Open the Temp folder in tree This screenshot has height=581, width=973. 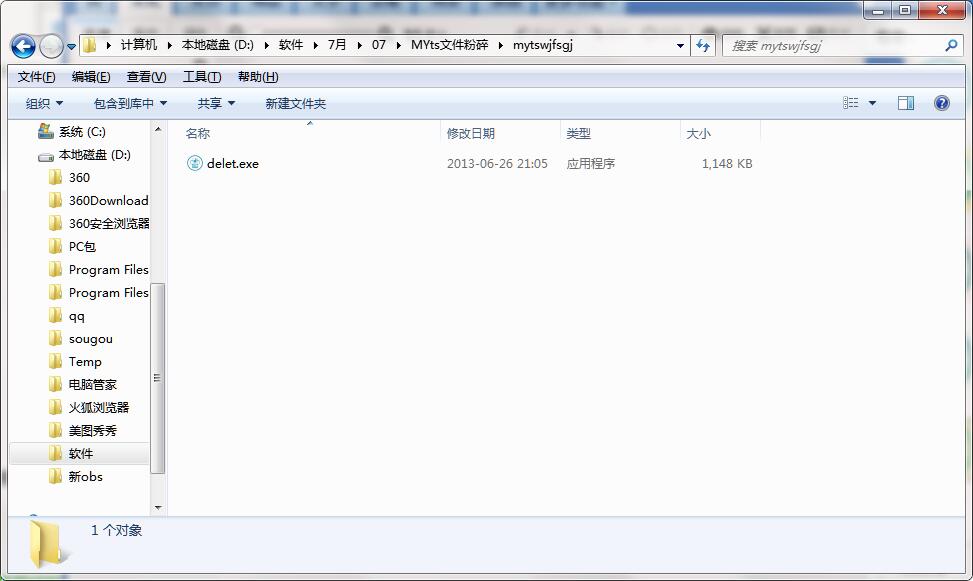pyautogui.click(x=85, y=362)
